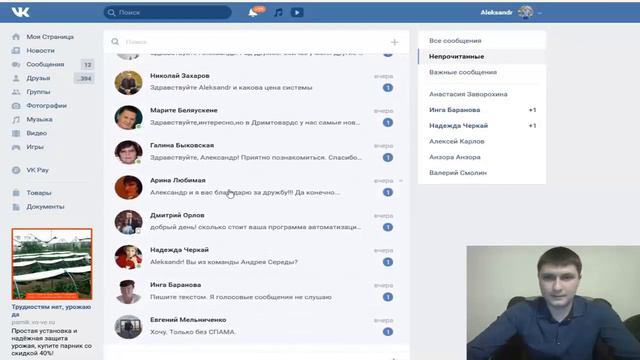Click the magnifier icon in messages search
Screen dimensions: 640x360
pyautogui.click(x=115, y=42)
